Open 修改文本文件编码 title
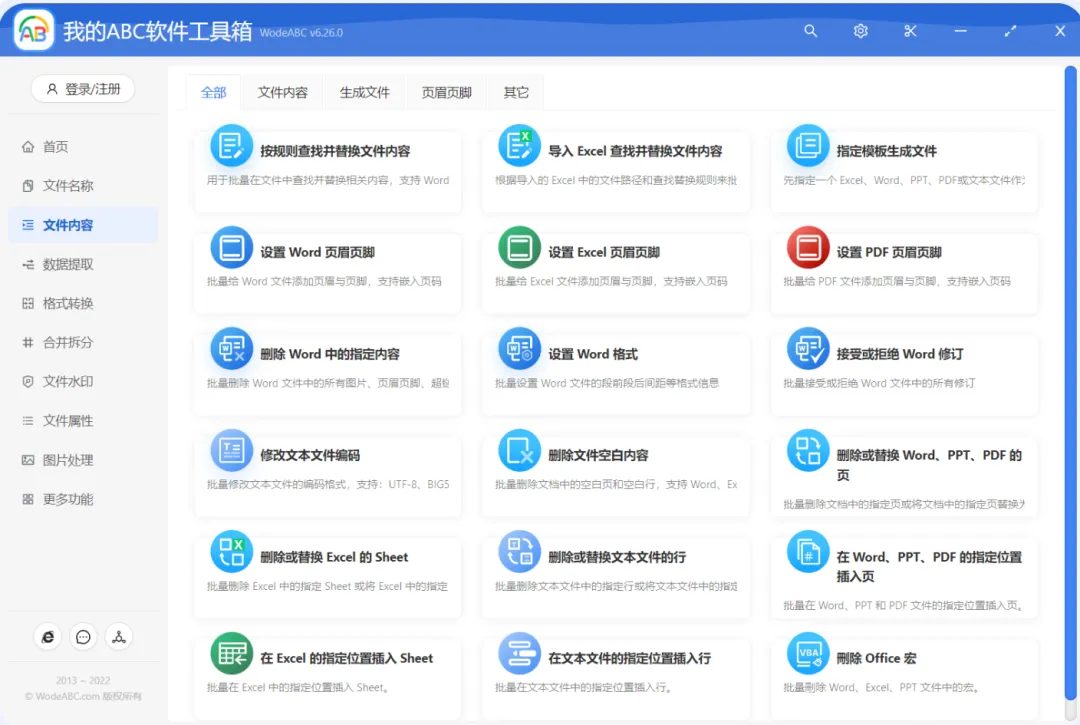The height and width of the screenshot is (725, 1080). click(x=309, y=456)
